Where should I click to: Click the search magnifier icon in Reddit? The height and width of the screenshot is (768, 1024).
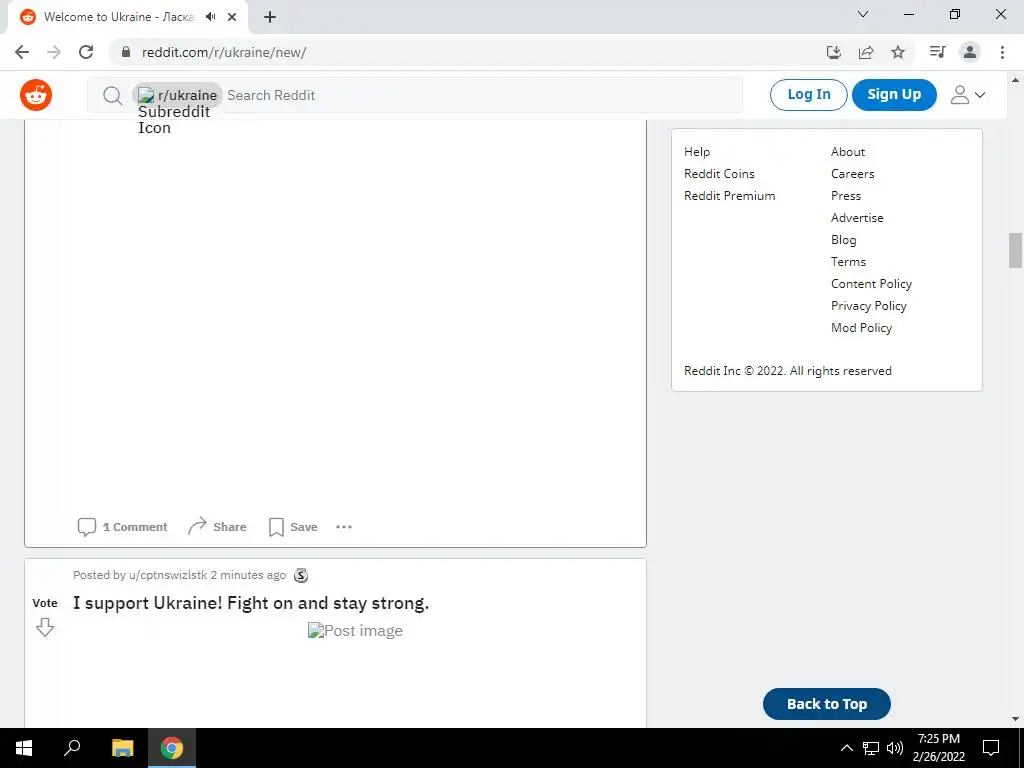click(x=112, y=95)
